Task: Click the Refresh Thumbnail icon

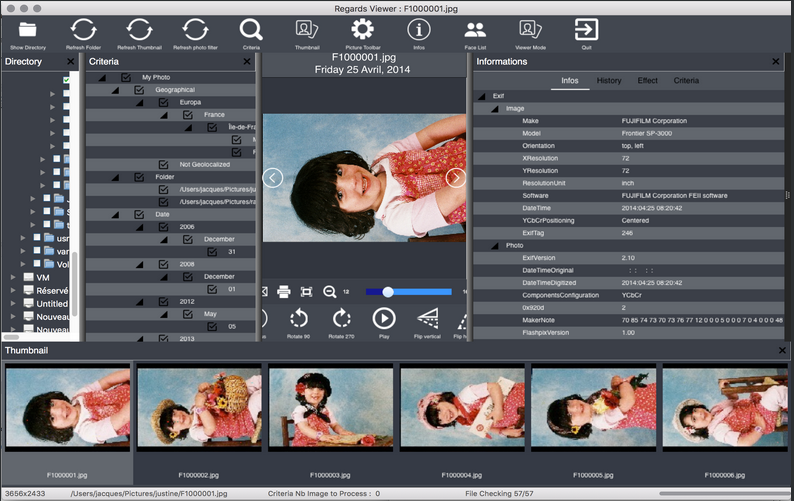Action: [x=139, y=30]
